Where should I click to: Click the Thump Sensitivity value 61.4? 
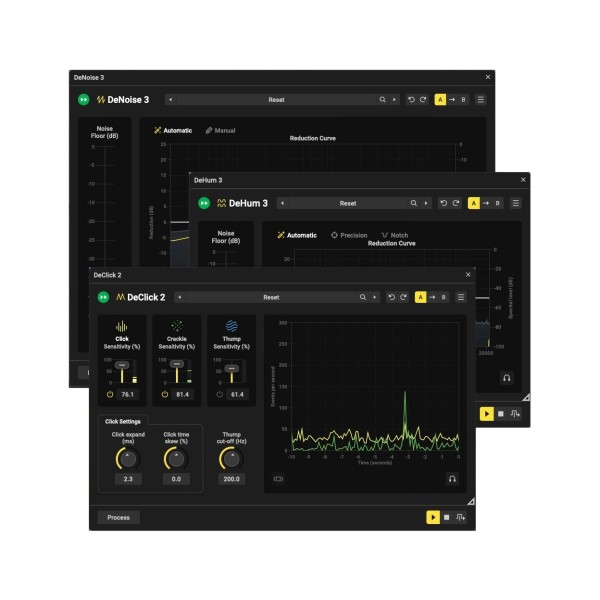pos(237,395)
